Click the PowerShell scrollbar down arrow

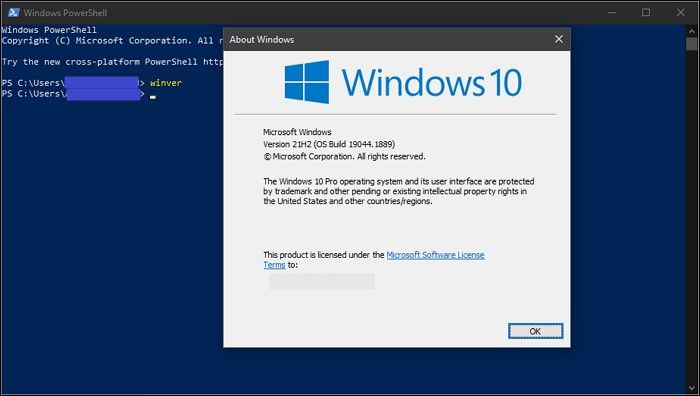[692, 388]
